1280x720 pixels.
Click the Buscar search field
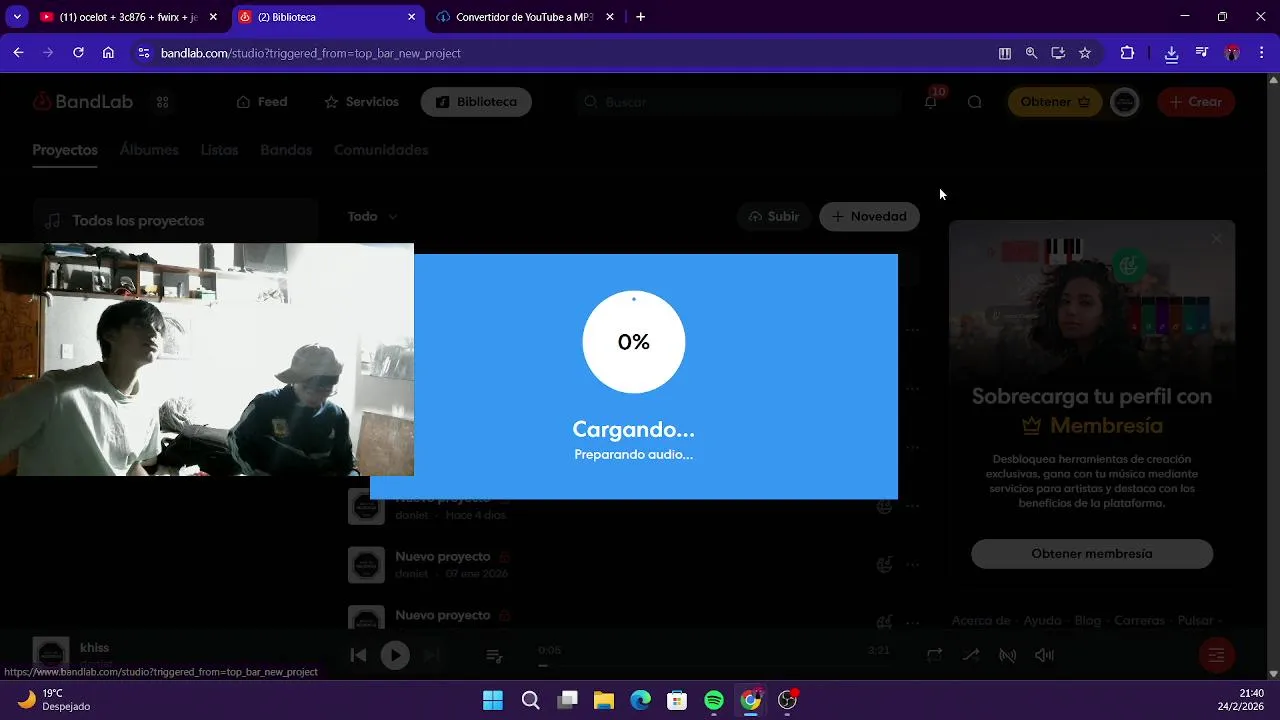coord(738,102)
